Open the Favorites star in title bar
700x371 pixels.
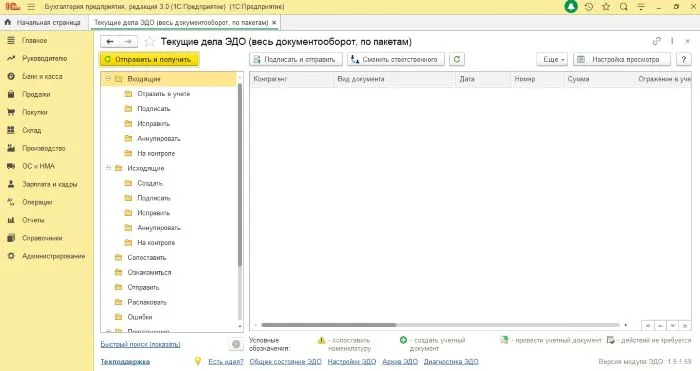tap(606, 7)
